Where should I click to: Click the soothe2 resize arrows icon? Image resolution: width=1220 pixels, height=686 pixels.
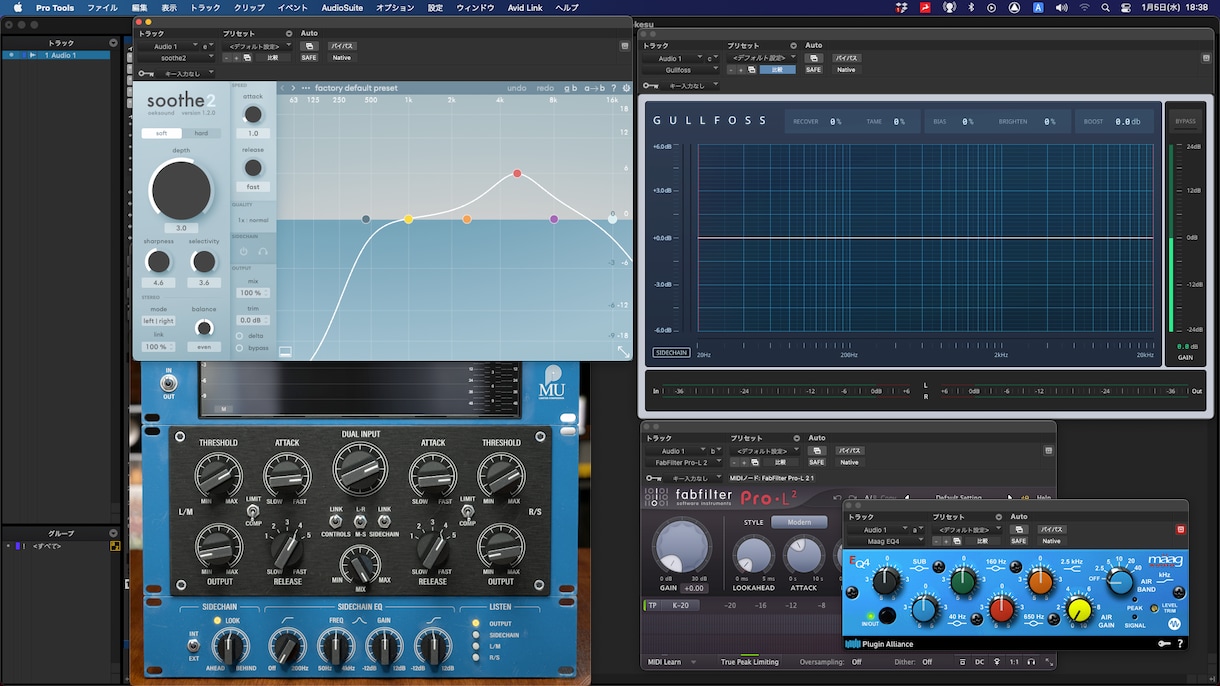point(623,352)
